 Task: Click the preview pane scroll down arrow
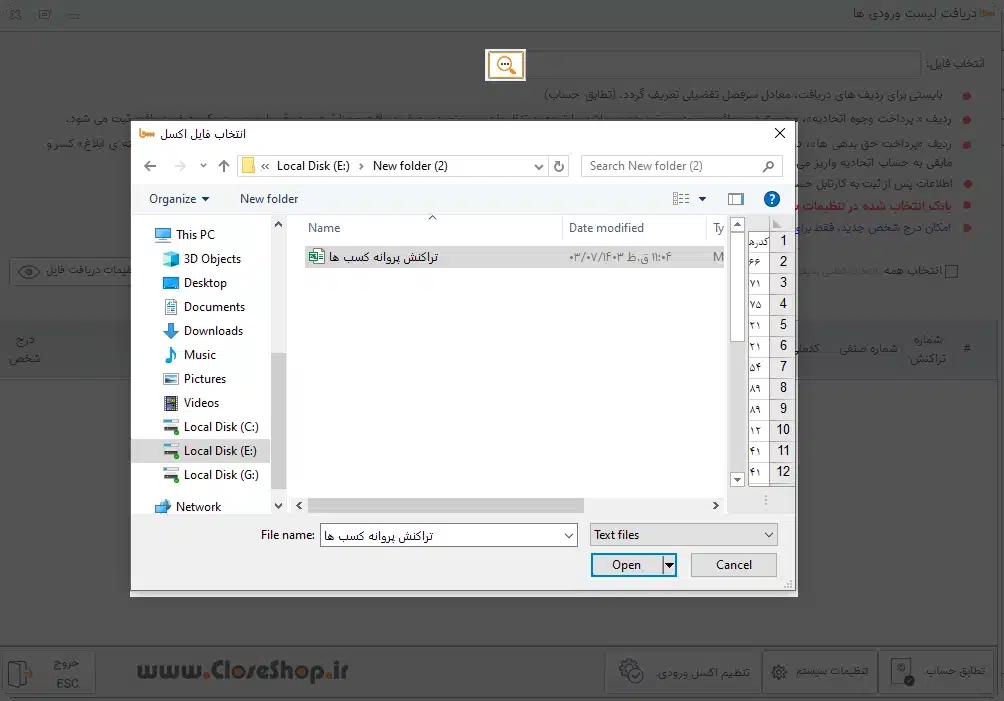[x=737, y=479]
